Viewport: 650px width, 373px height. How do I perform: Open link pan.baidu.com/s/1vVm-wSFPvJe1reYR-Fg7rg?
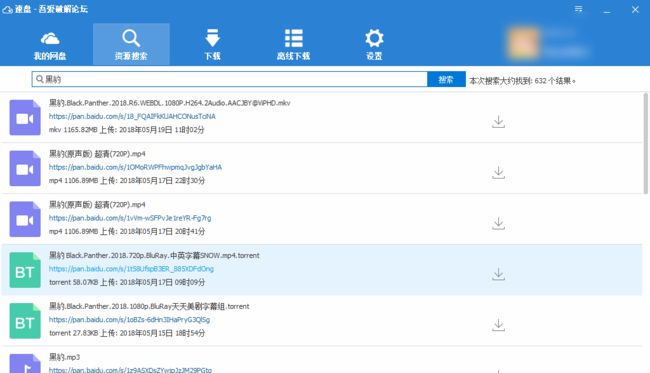click(x=130, y=218)
